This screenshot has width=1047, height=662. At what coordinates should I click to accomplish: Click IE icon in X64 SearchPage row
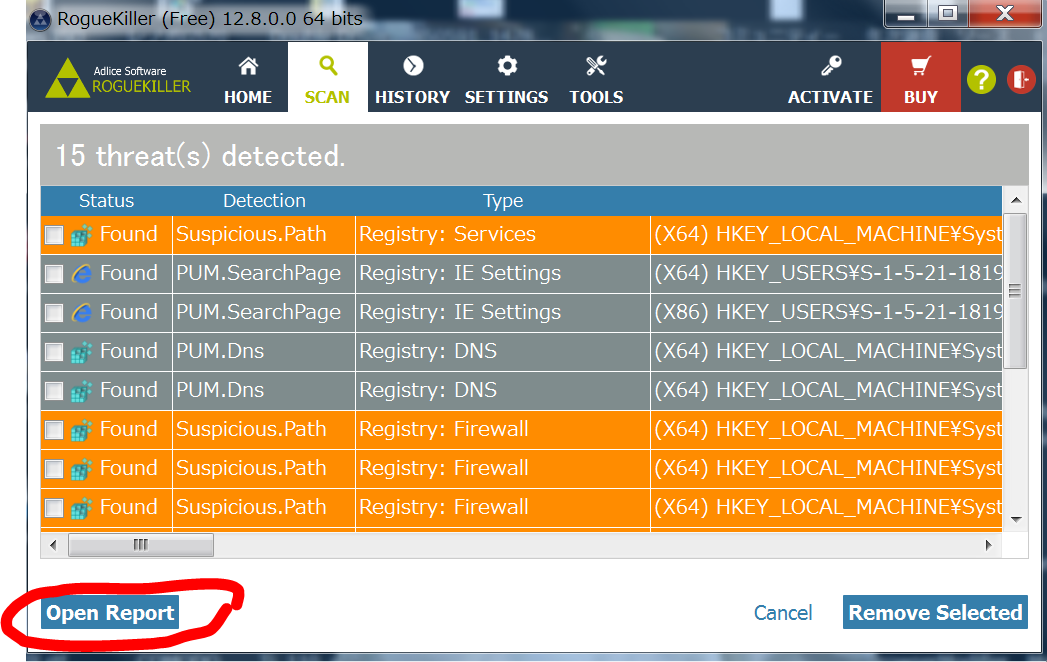click(81, 274)
